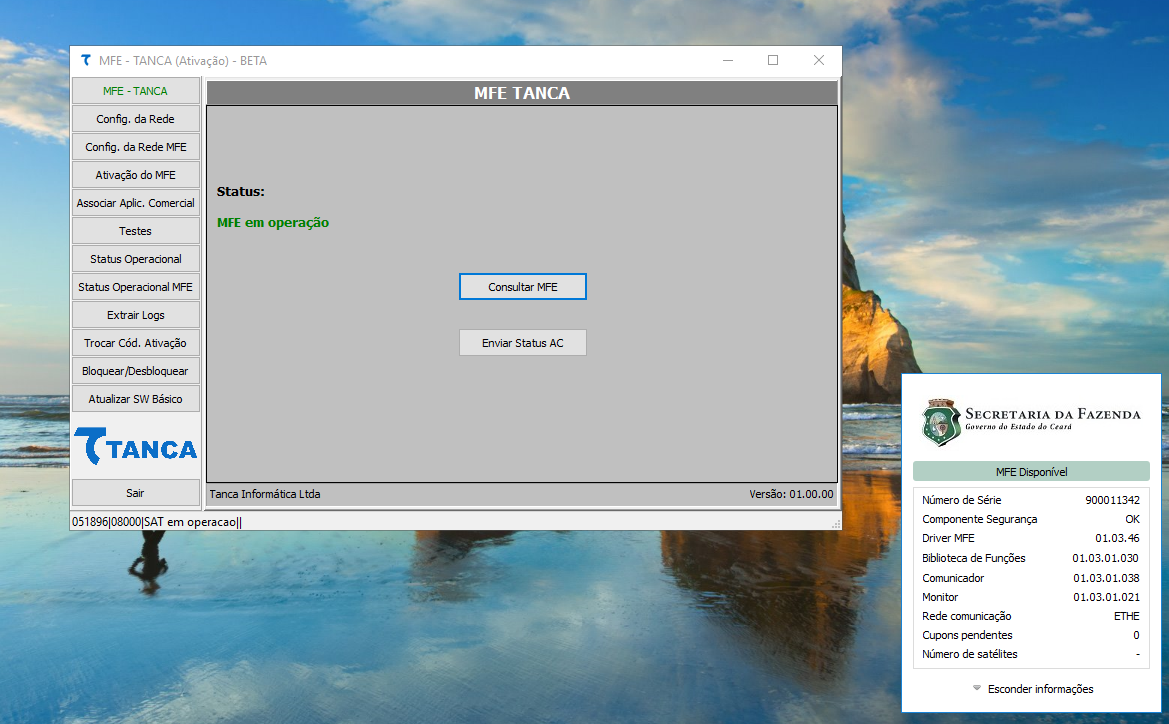The image size is (1169, 724).
Task: Click version value 01.03.01.021
Action: point(1106,596)
